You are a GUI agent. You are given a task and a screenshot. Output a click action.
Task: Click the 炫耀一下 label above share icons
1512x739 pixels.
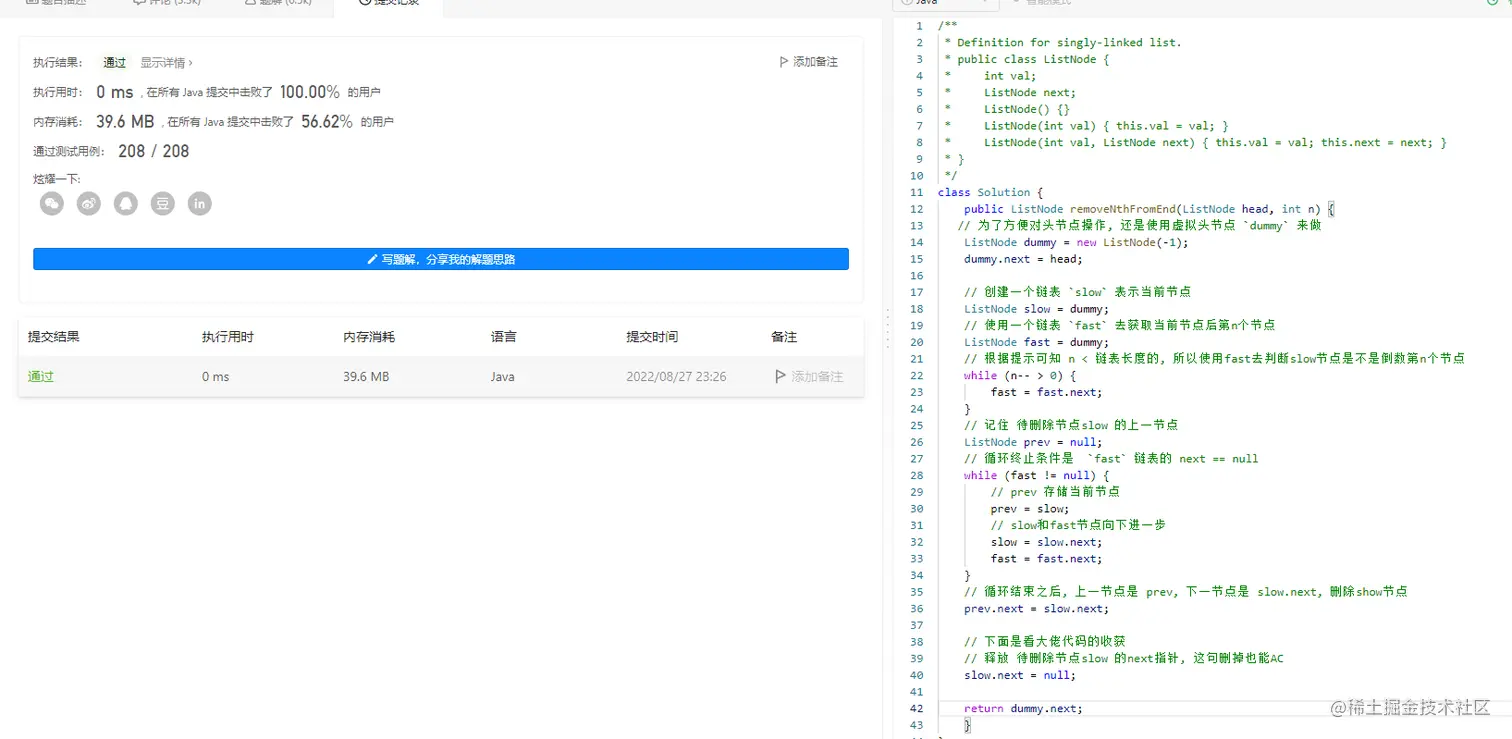(x=56, y=179)
